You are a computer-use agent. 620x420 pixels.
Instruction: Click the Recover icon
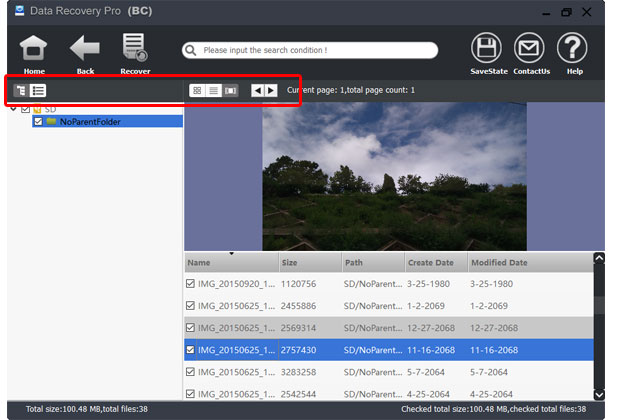pyautogui.click(x=135, y=47)
